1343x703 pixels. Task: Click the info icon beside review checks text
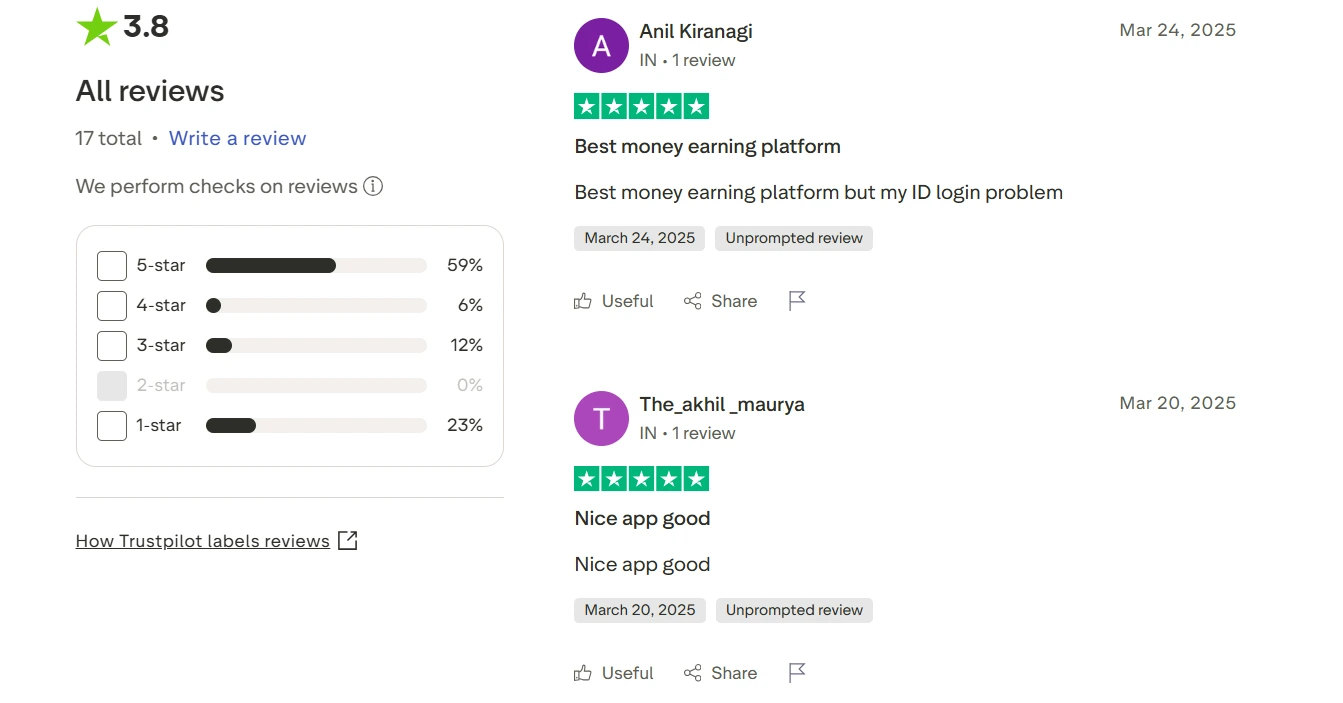tap(373, 186)
